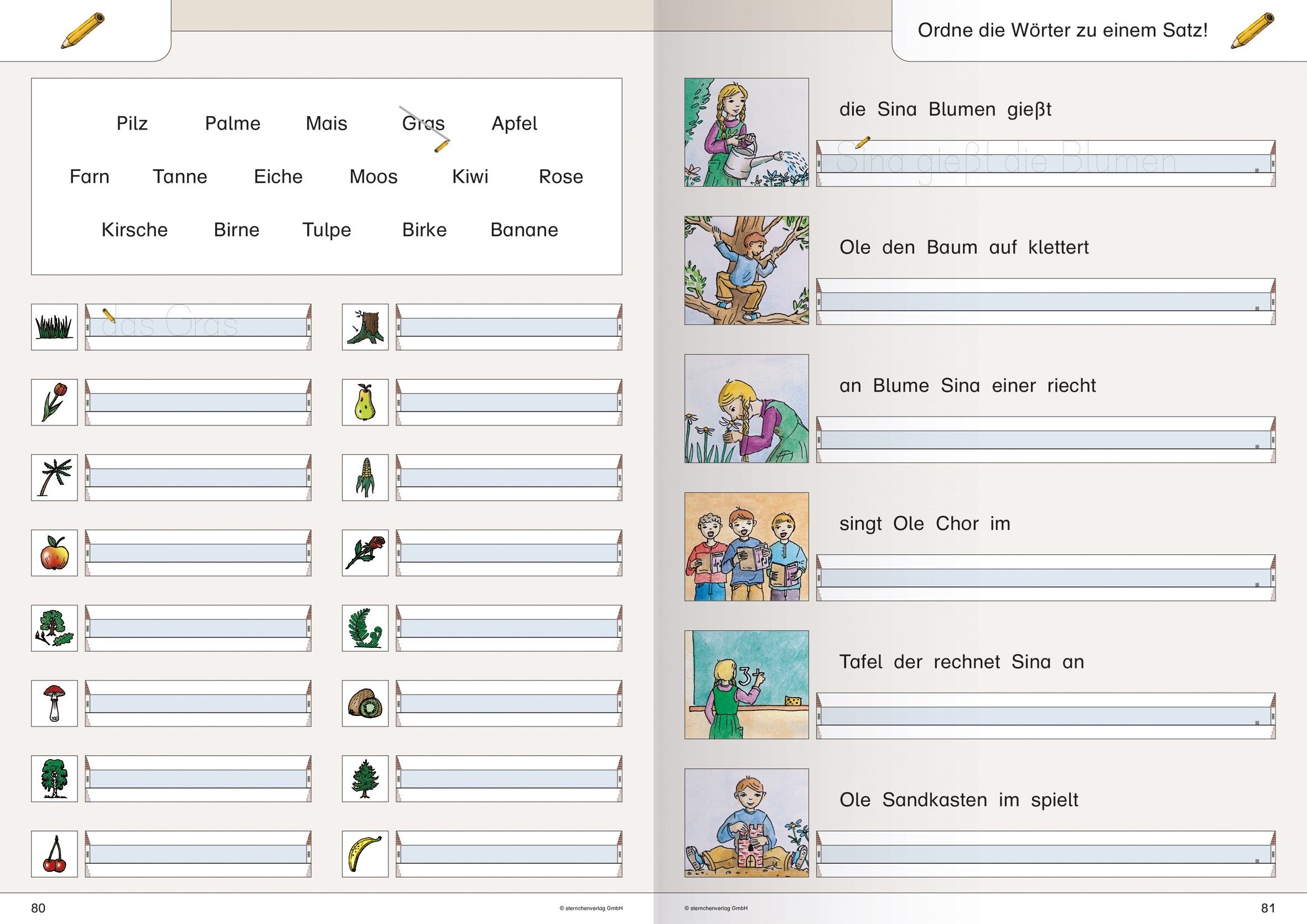The width and height of the screenshot is (1307, 924).
Task: Select the yellow banana icon
Action: point(365,853)
